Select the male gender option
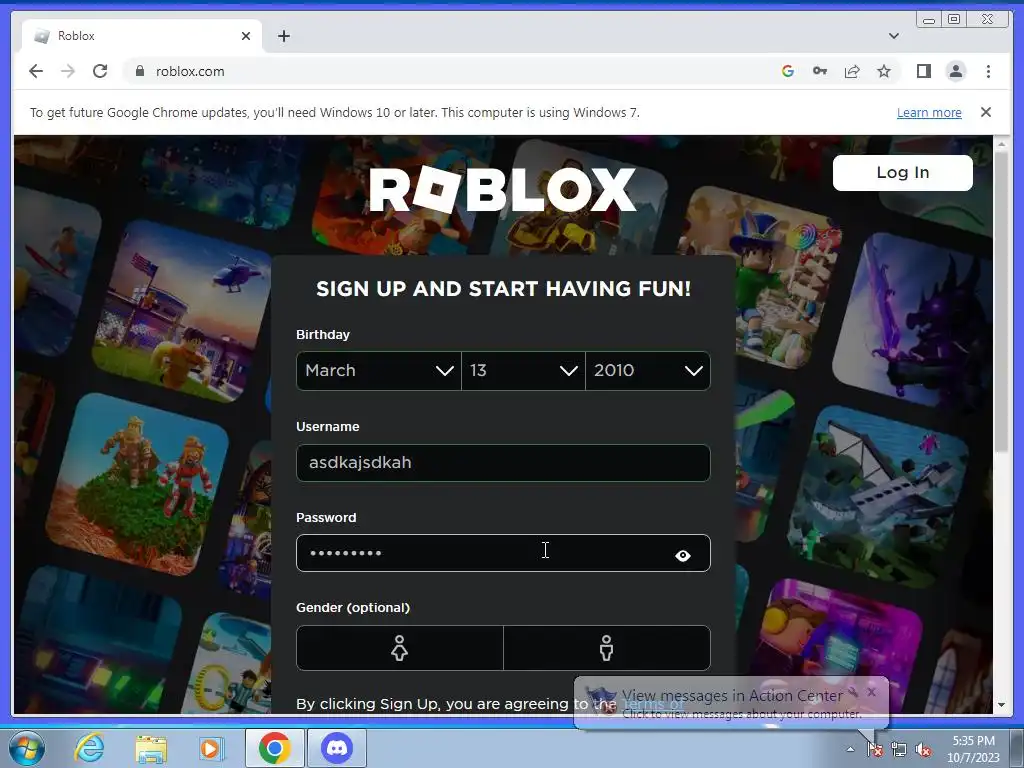 pyautogui.click(x=607, y=648)
